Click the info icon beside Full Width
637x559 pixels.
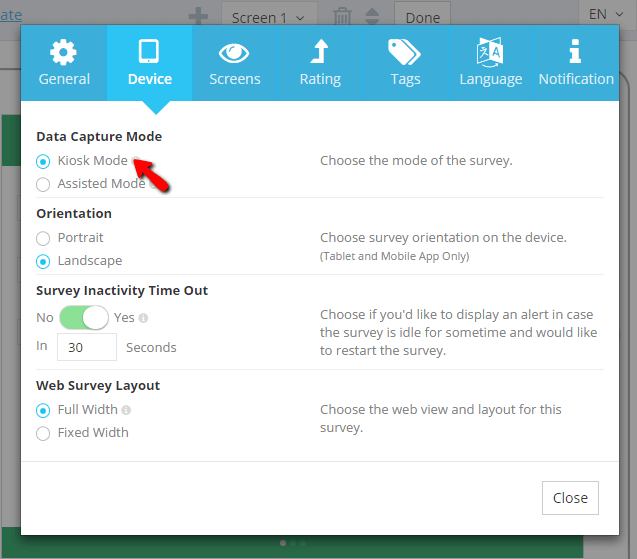click(x=126, y=410)
